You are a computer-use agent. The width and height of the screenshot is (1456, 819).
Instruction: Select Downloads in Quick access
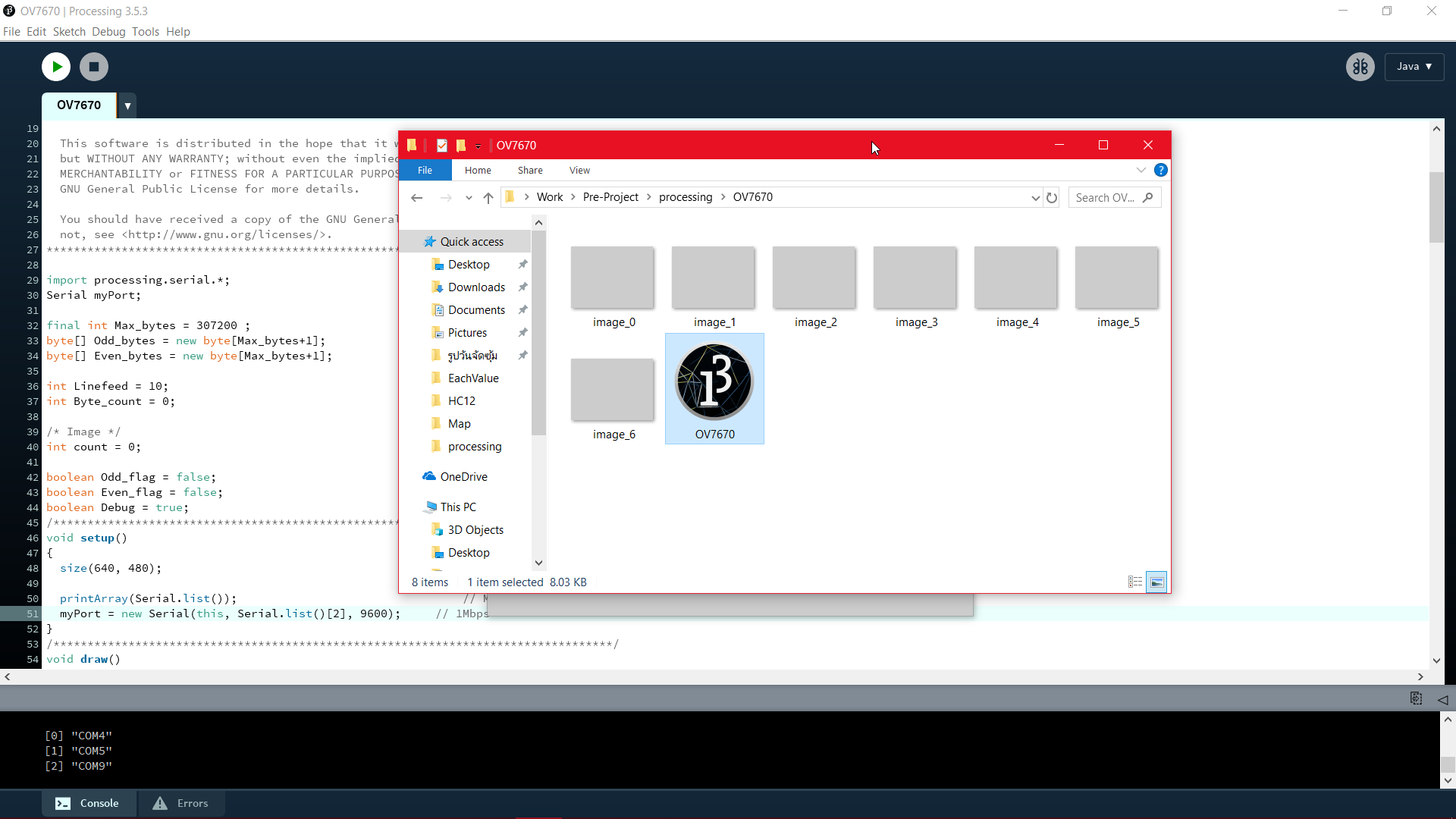click(475, 287)
